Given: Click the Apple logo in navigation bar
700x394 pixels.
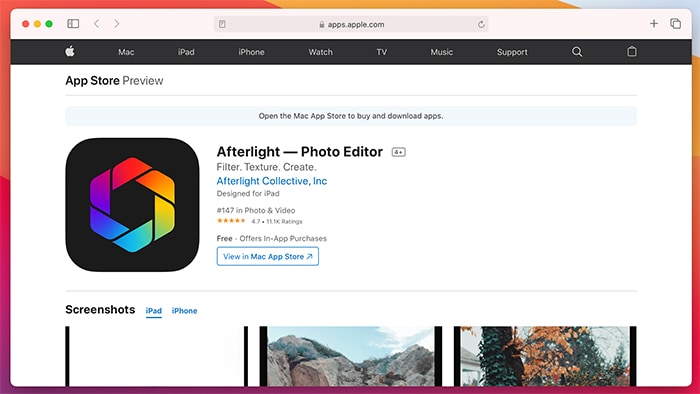Looking at the screenshot, I should pos(70,52).
